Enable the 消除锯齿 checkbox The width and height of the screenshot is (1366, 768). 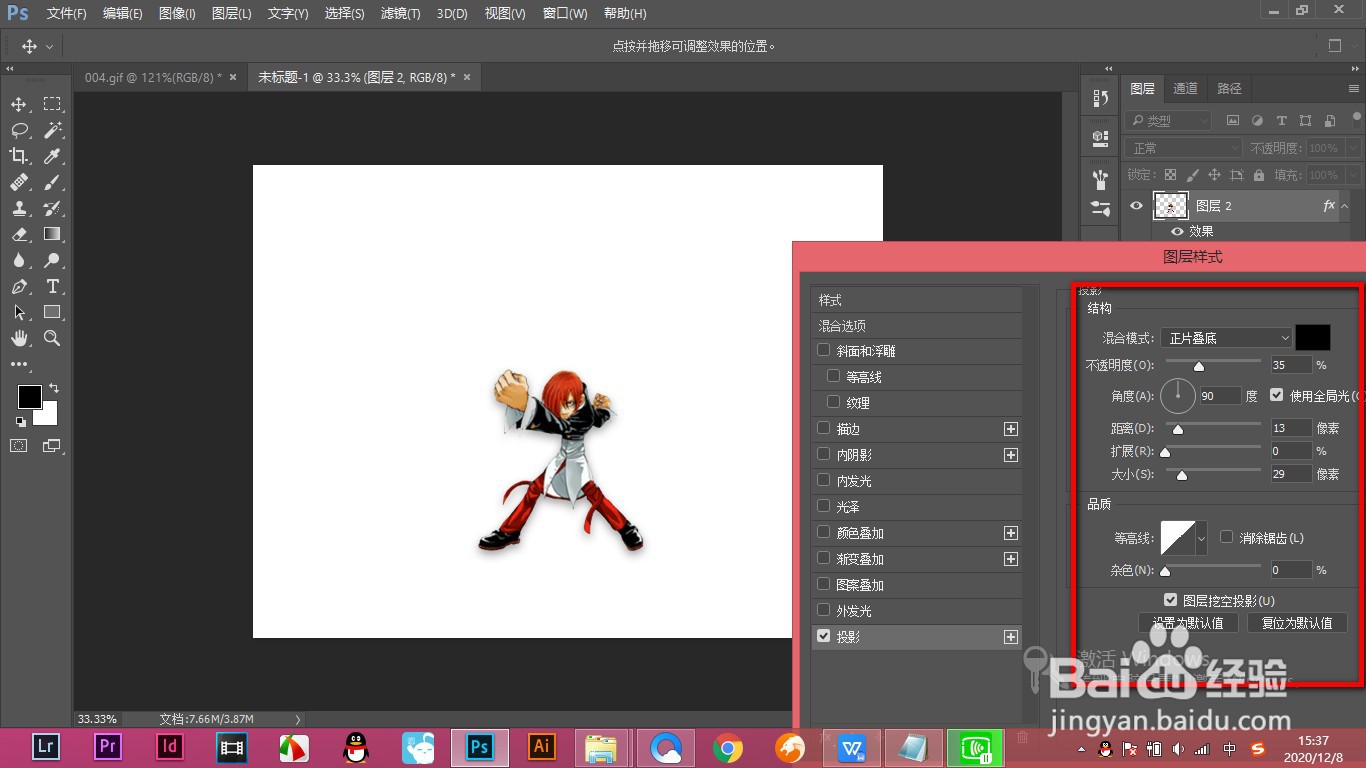(1227, 537)
